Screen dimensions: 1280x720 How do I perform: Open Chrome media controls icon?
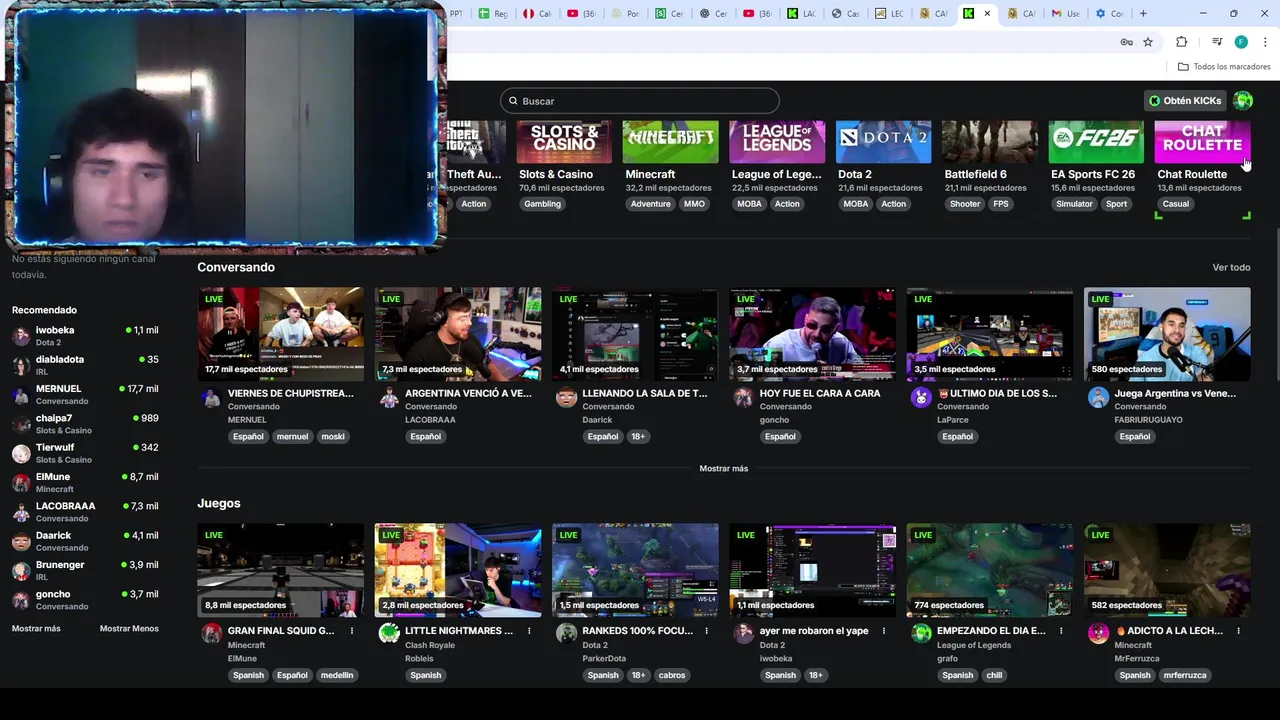[x=1217, y=42]
